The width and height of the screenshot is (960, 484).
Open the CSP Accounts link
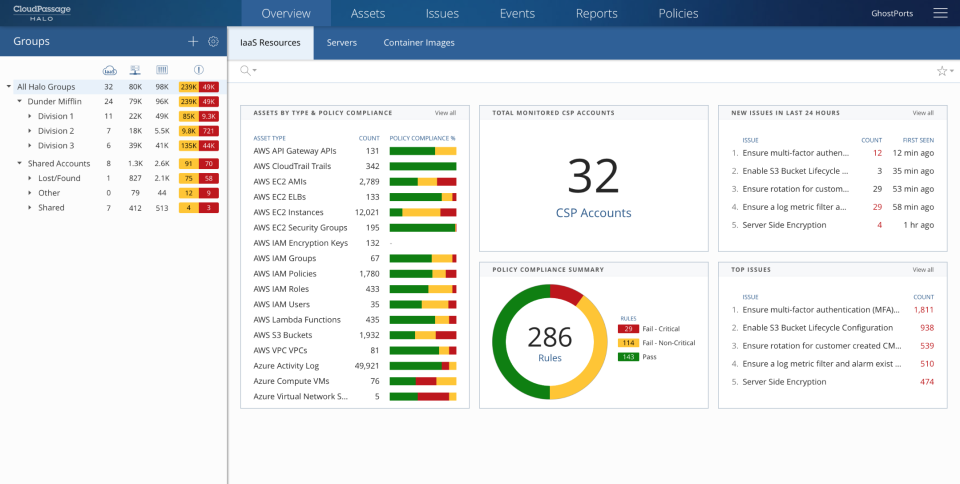[593, 213]
